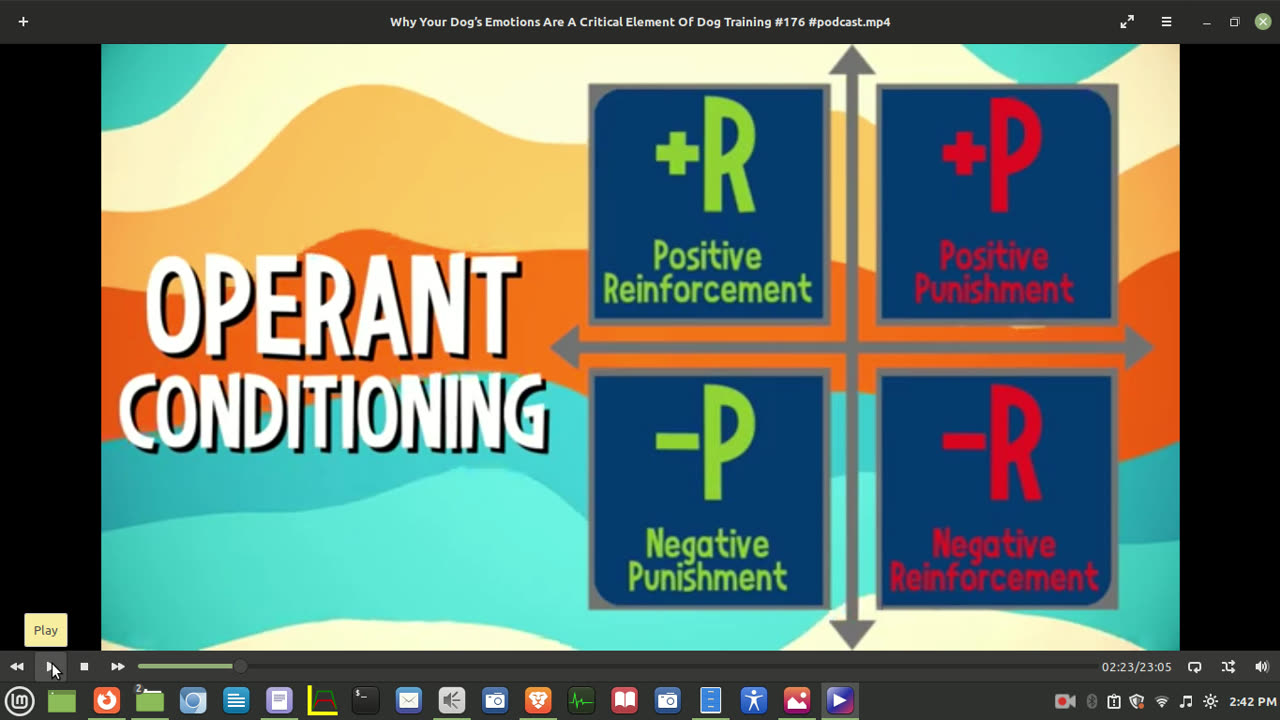Open the chart graph app in taskbar
This screenshot has width=1280, height=720.
[322, 701]
